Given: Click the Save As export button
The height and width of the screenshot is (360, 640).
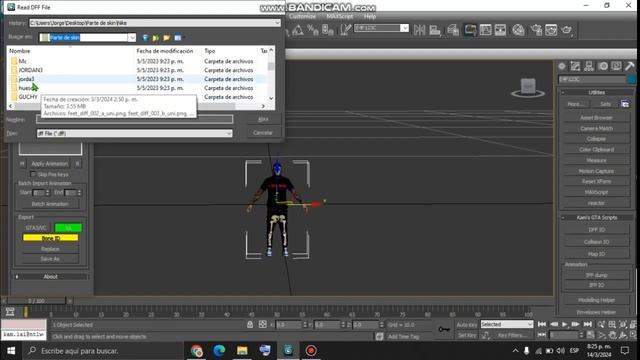Looking at the screenshot, I should point(50,259).
